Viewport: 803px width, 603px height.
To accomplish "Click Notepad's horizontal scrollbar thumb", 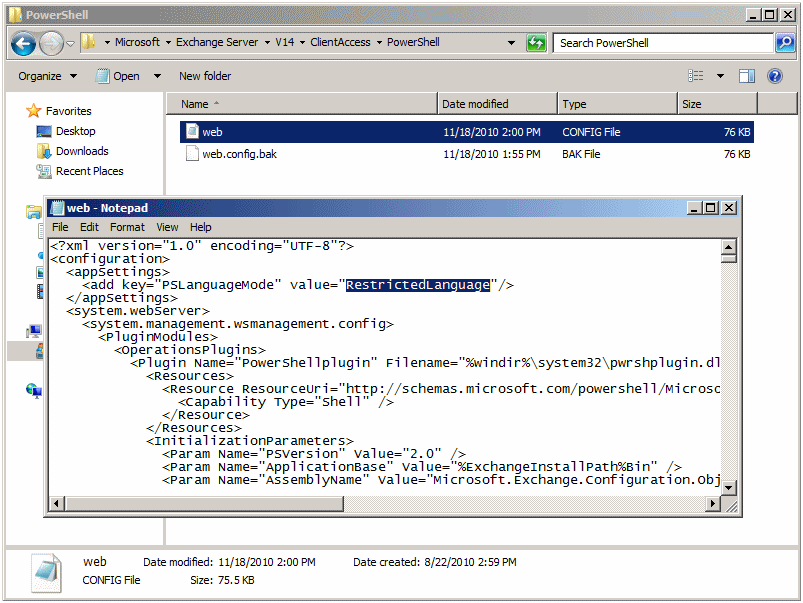I will (204, 504).
